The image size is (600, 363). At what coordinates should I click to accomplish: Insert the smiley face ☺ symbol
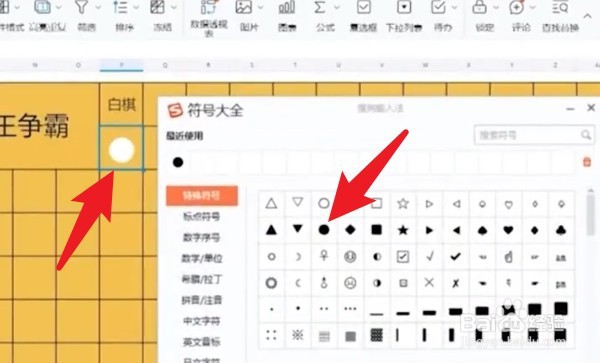[x=350, y=256]
